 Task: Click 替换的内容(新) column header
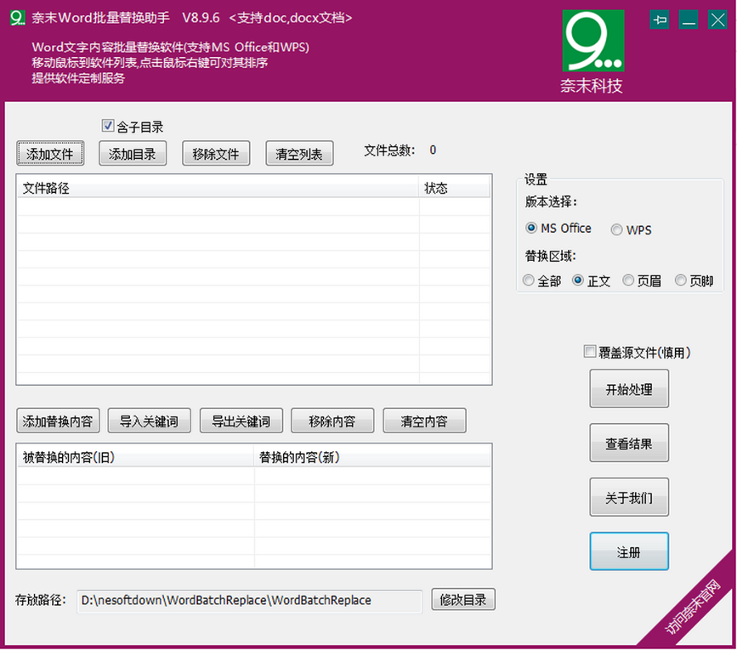click(372, 457)
